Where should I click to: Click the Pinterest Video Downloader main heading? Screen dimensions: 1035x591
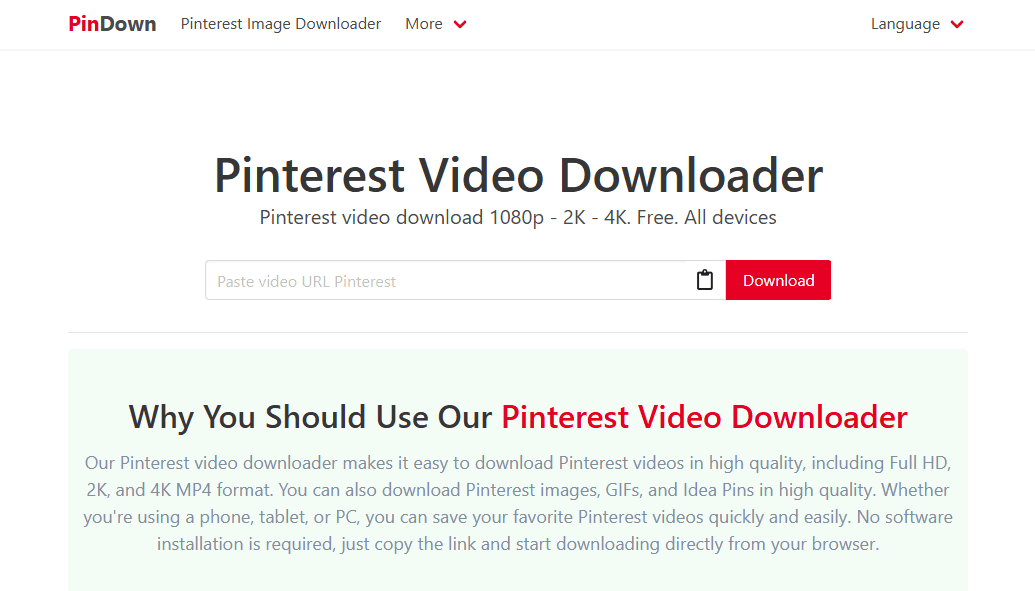(x=518, y=175)
